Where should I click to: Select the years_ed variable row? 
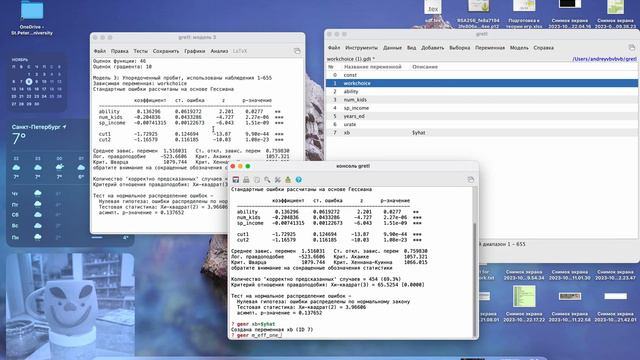tap(482, 116)
